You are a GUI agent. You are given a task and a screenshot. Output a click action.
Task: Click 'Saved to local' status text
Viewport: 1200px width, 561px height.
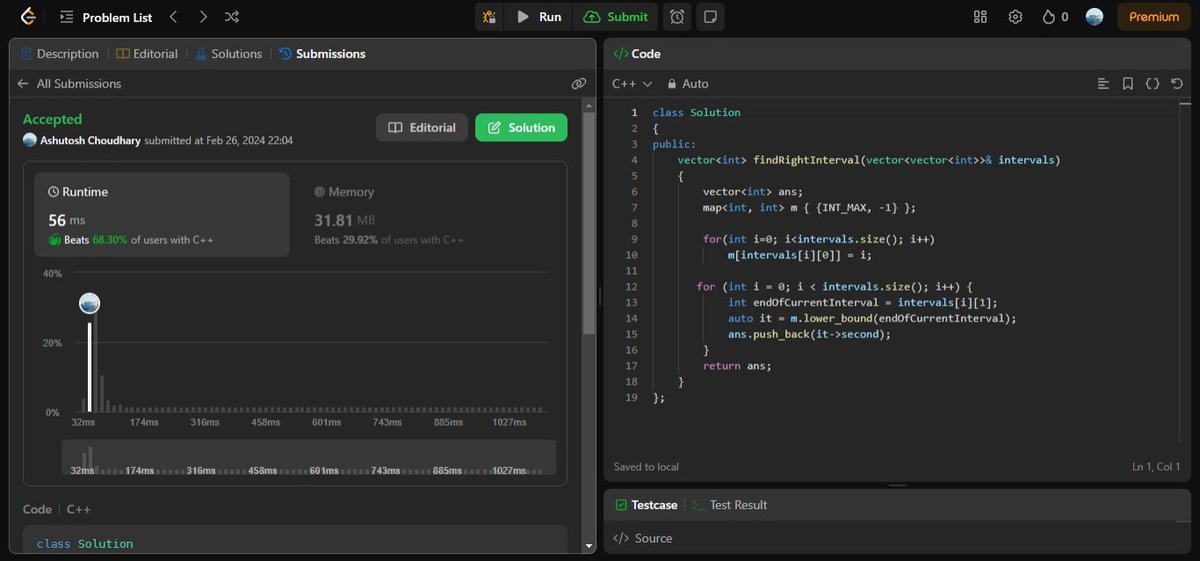click(646, 467)
